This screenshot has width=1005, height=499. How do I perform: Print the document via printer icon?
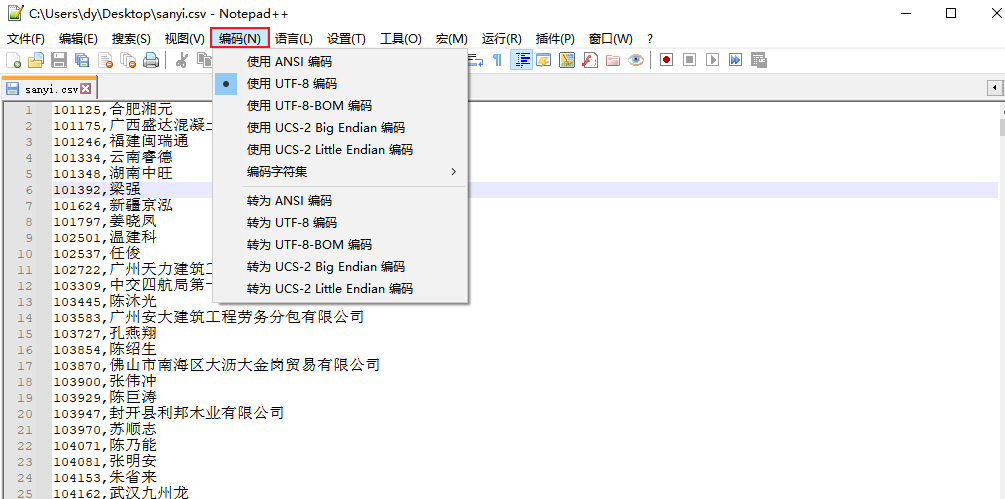tap(151, 60)
